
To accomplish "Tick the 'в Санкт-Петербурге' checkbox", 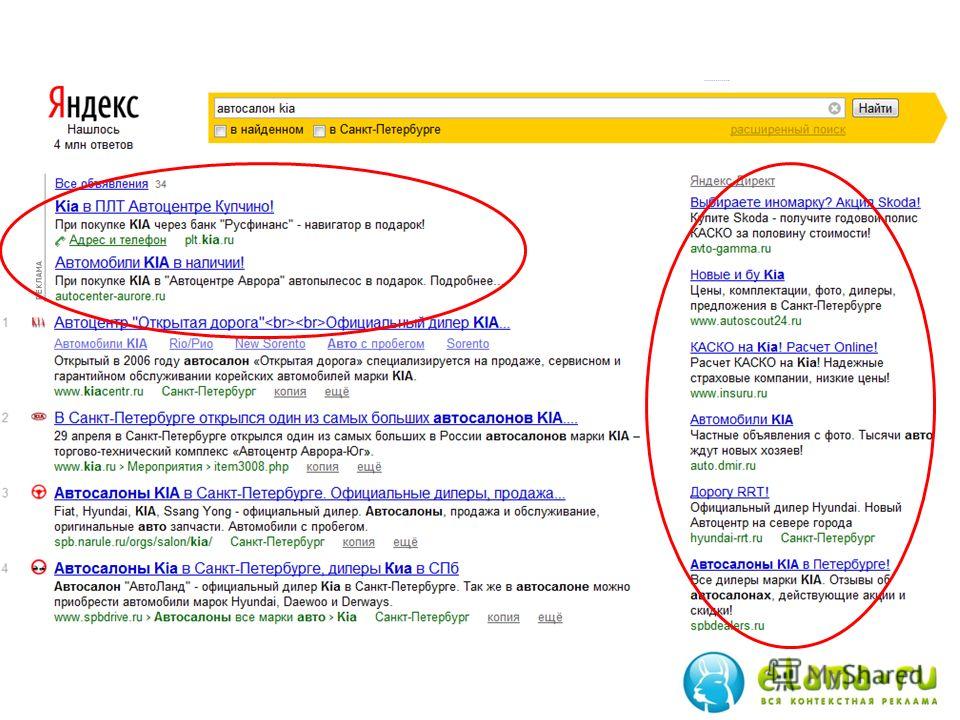I will click(319, 130).
